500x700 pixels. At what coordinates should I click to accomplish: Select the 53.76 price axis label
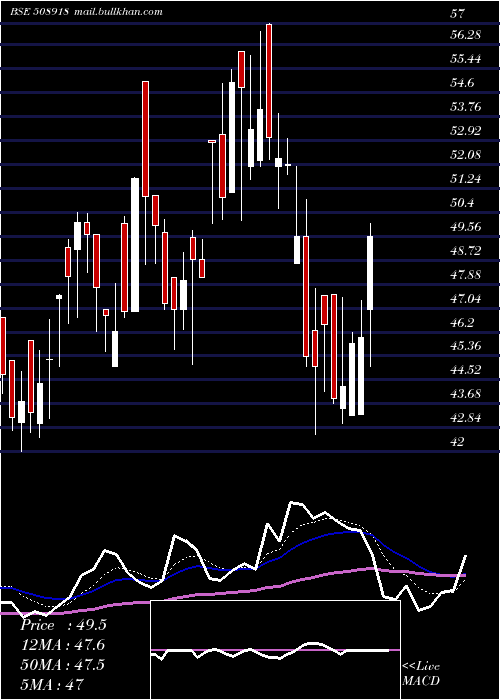click(466, 107)
